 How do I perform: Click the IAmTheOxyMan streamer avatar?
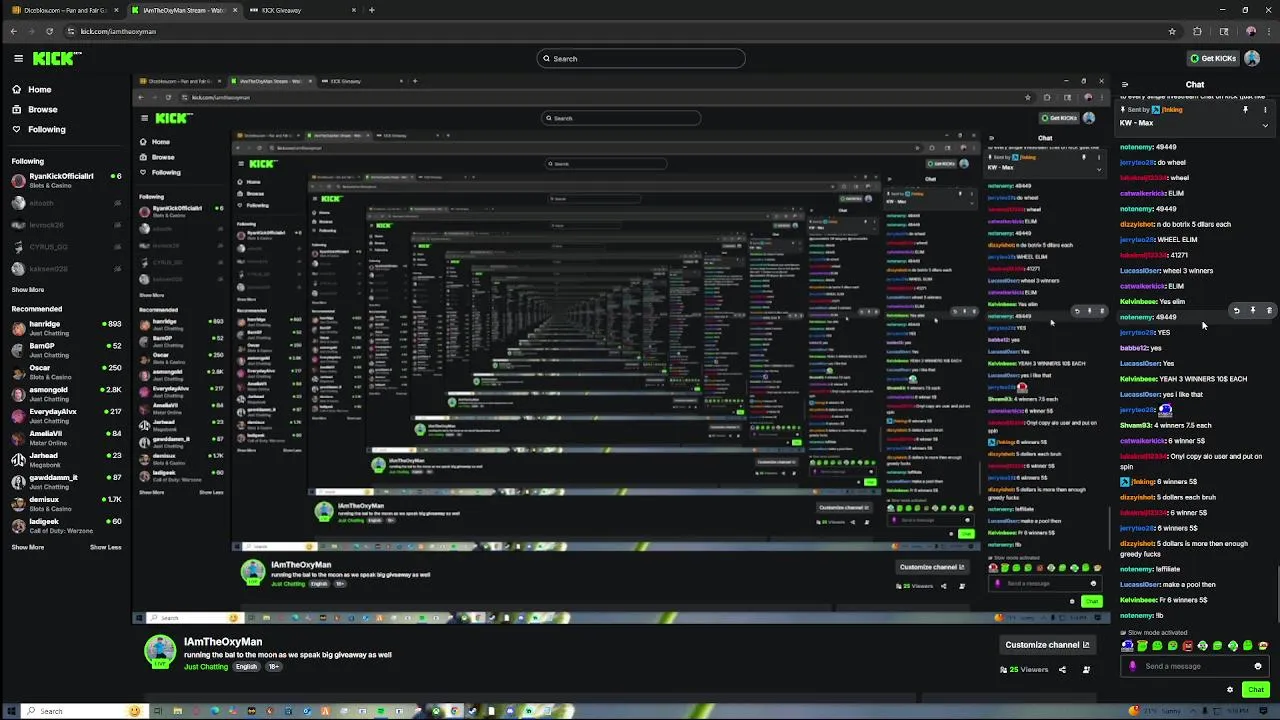160,651
